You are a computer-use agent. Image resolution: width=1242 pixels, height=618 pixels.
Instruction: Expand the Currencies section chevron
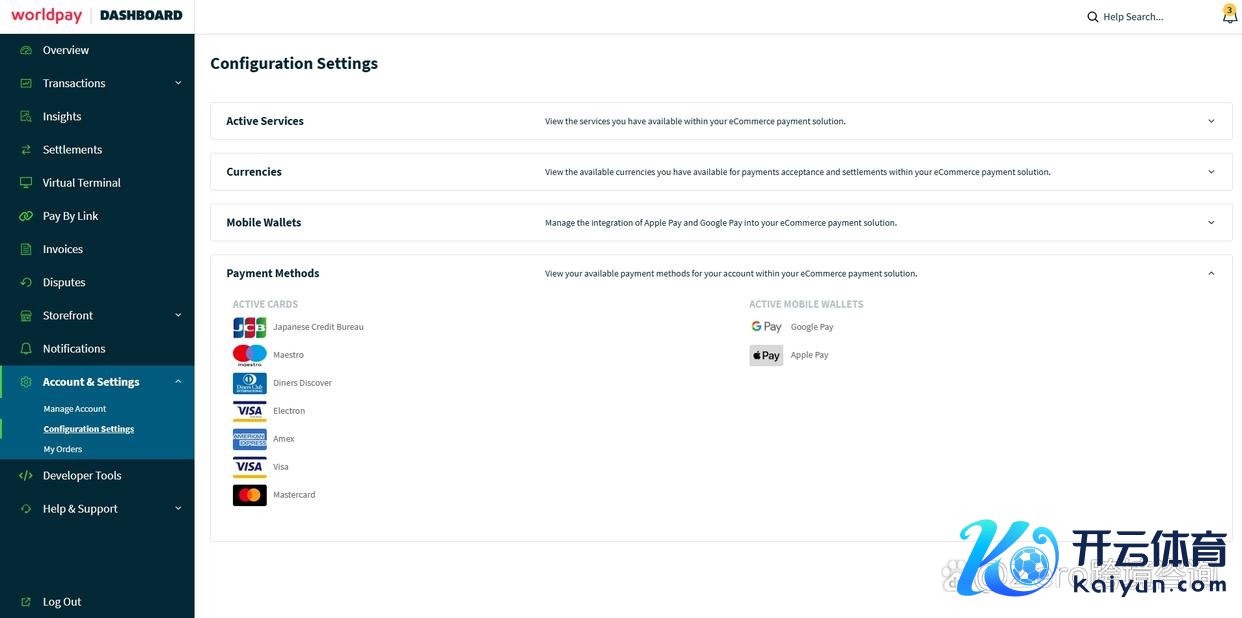(x=1211, y=172)
